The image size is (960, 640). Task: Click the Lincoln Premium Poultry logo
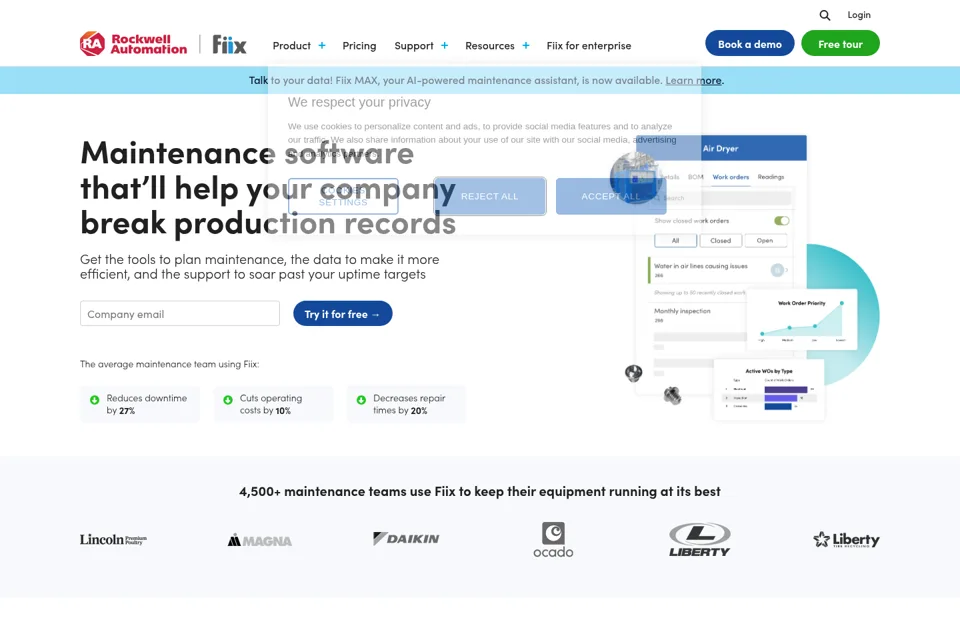(113, 540)
